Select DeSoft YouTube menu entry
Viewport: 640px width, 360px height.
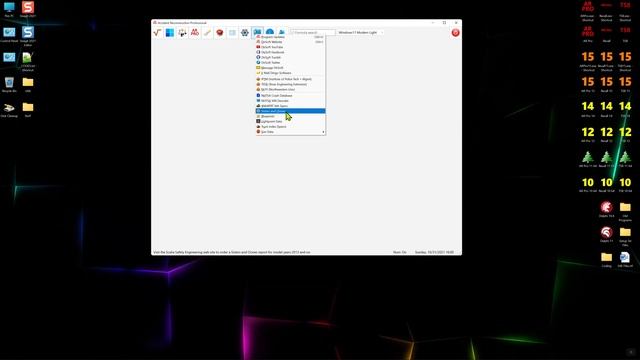tap(290, 47)
